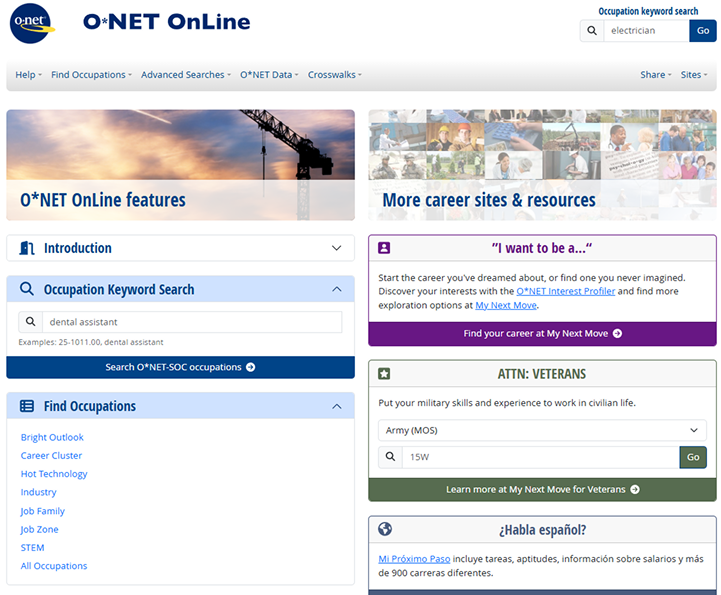Click the Occupation Keyword Search panel heading text

click(119, 289)
